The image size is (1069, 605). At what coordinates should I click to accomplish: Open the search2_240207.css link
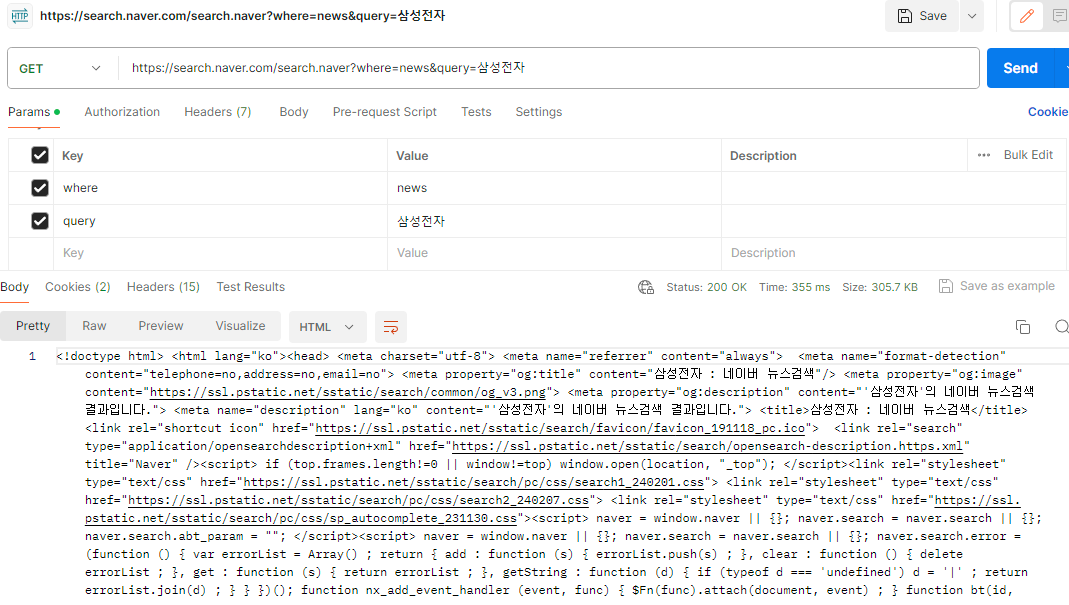tap(358, 500)
